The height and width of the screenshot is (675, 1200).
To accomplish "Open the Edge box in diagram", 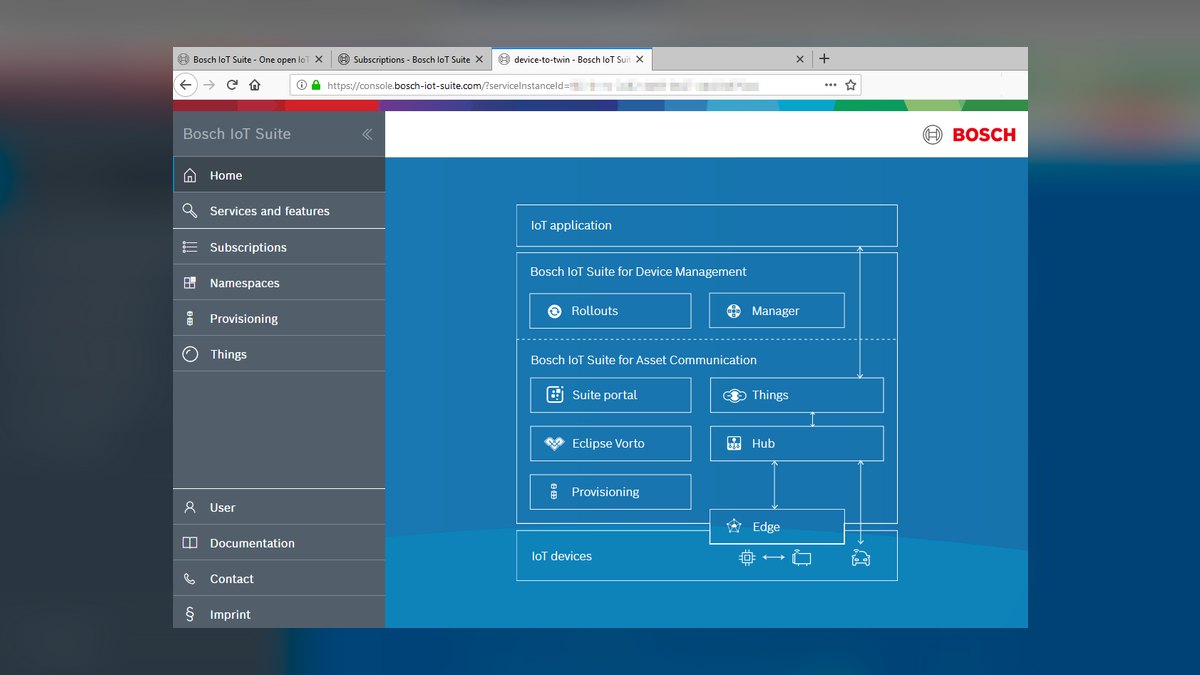I will (777, 527).
